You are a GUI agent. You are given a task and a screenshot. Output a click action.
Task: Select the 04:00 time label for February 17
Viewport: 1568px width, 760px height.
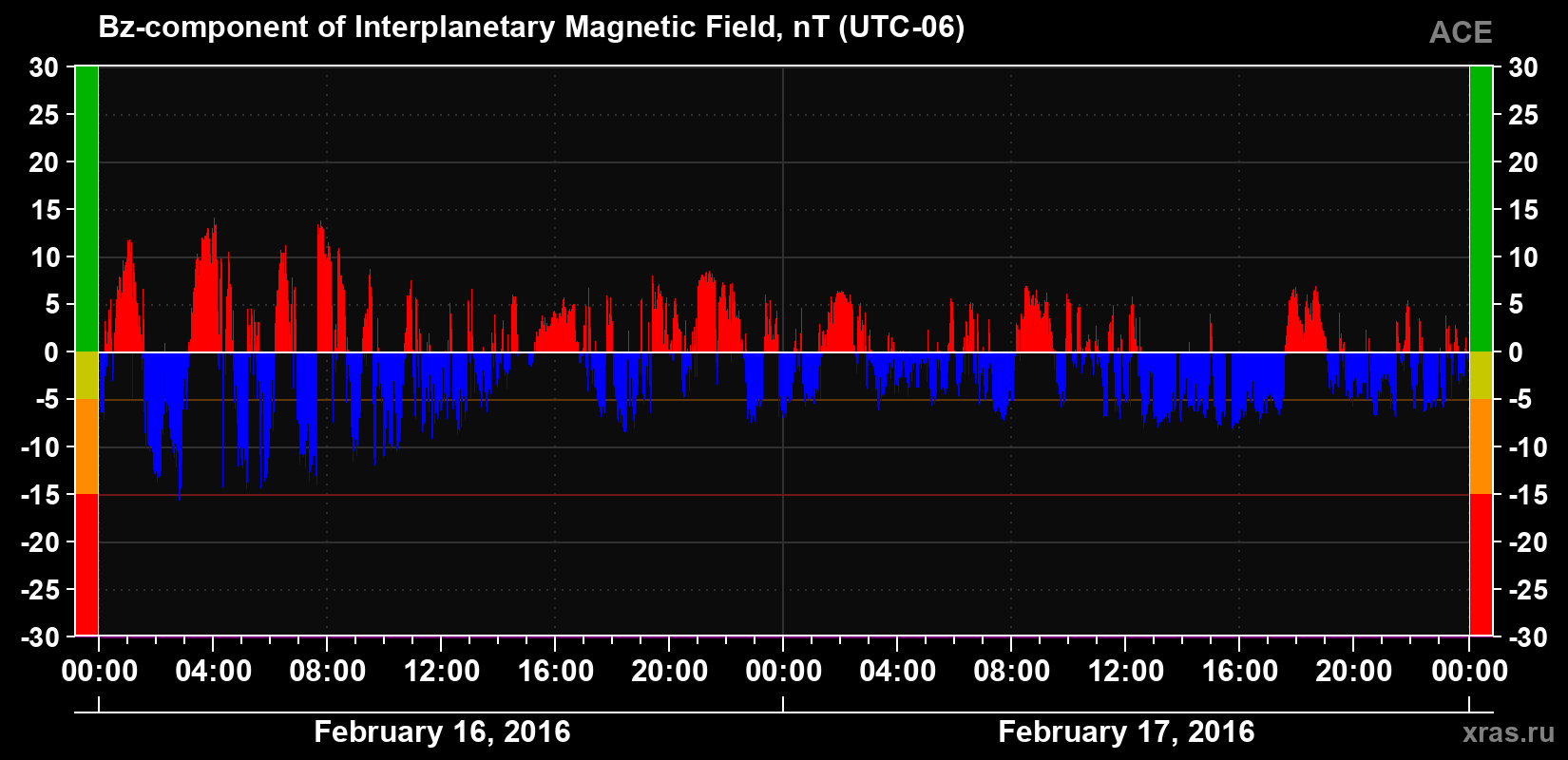click(898, 672)
